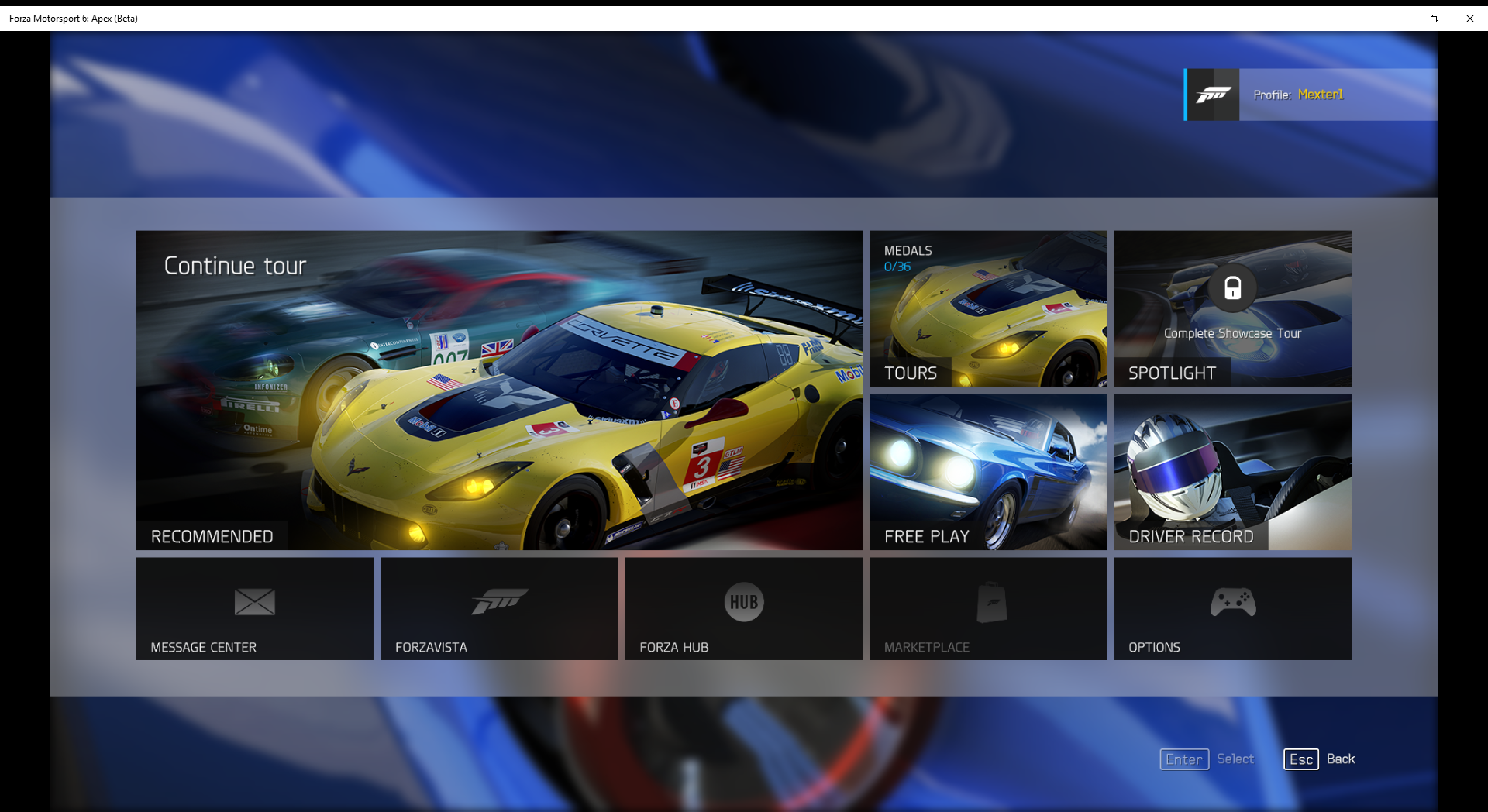Open the Forzavista label
This screenshot has height=812, width=1488.
431,647
